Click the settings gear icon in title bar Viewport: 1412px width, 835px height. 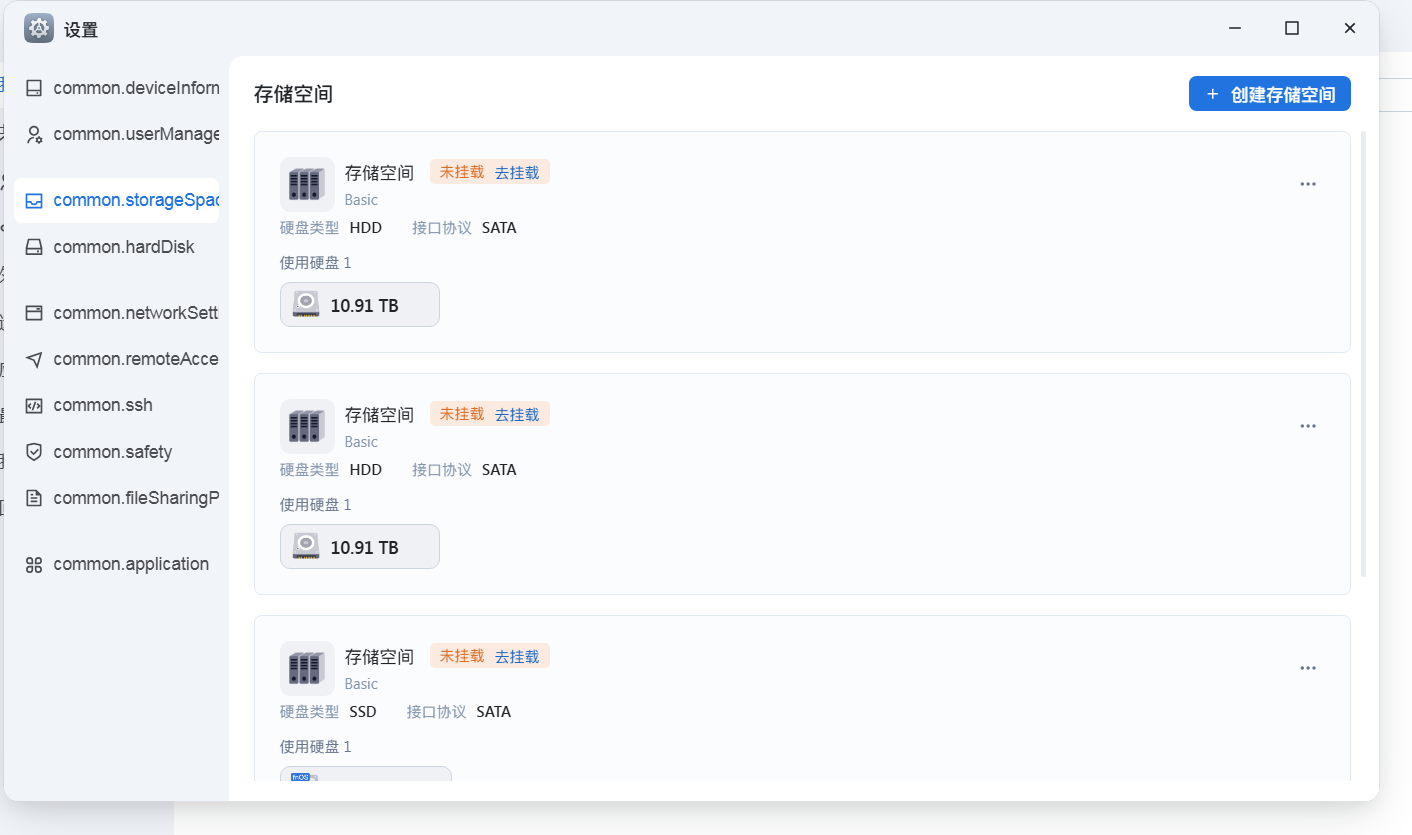pyautogui.click(x=39, y=29)
